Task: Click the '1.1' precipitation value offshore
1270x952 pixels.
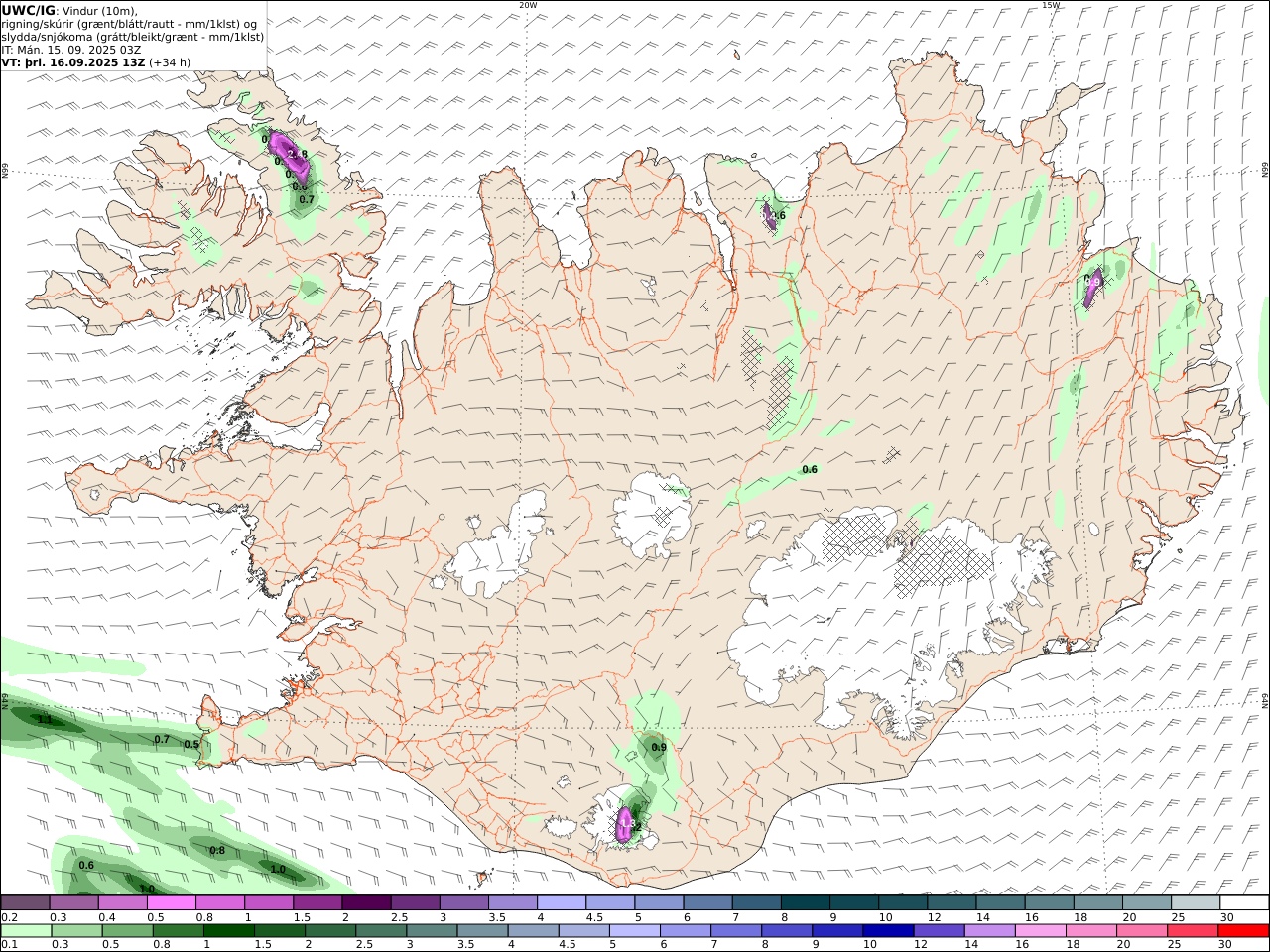Action: (44, 720)
